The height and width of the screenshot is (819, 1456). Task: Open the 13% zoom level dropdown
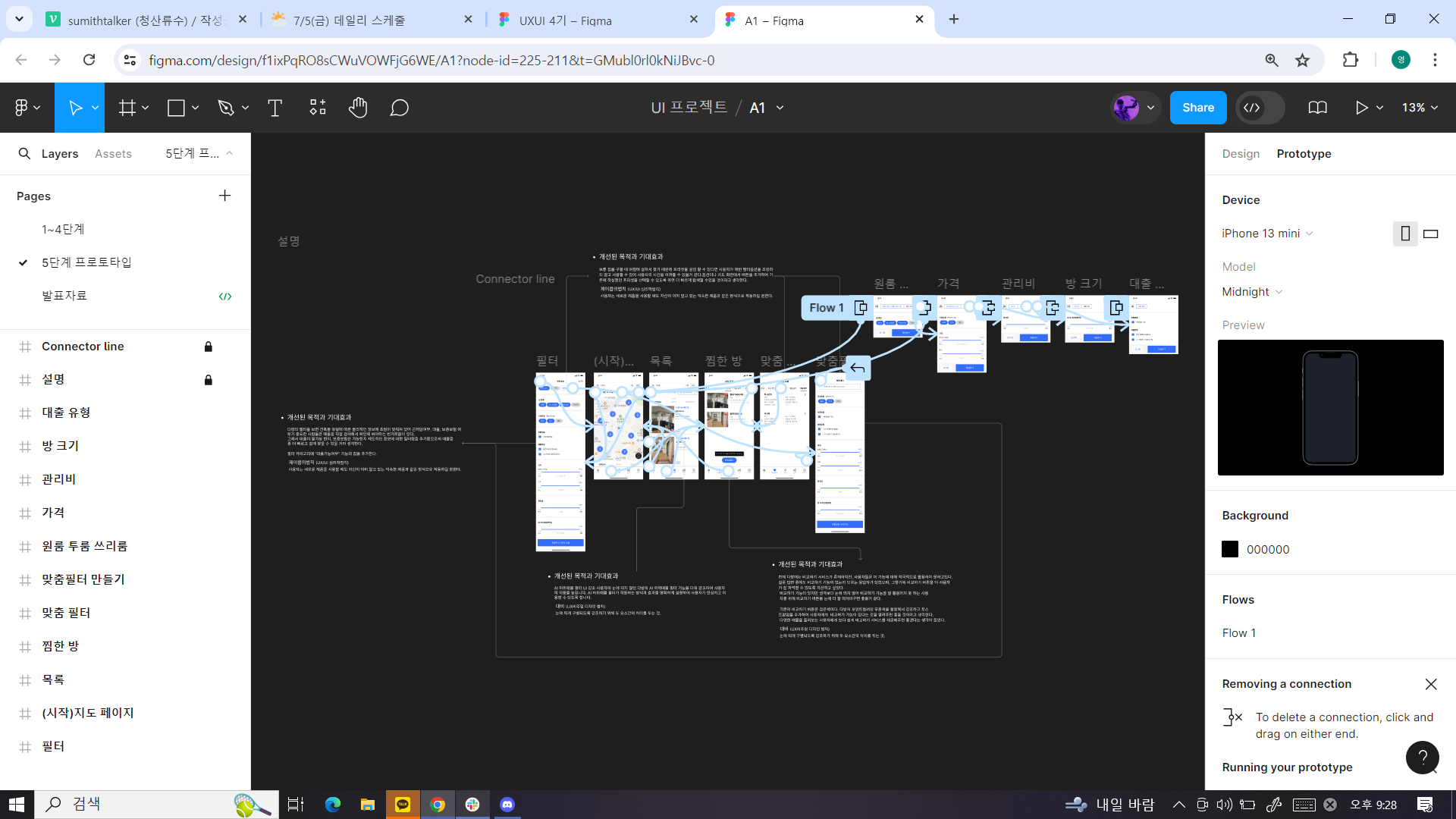click(x=1420, y=108)
